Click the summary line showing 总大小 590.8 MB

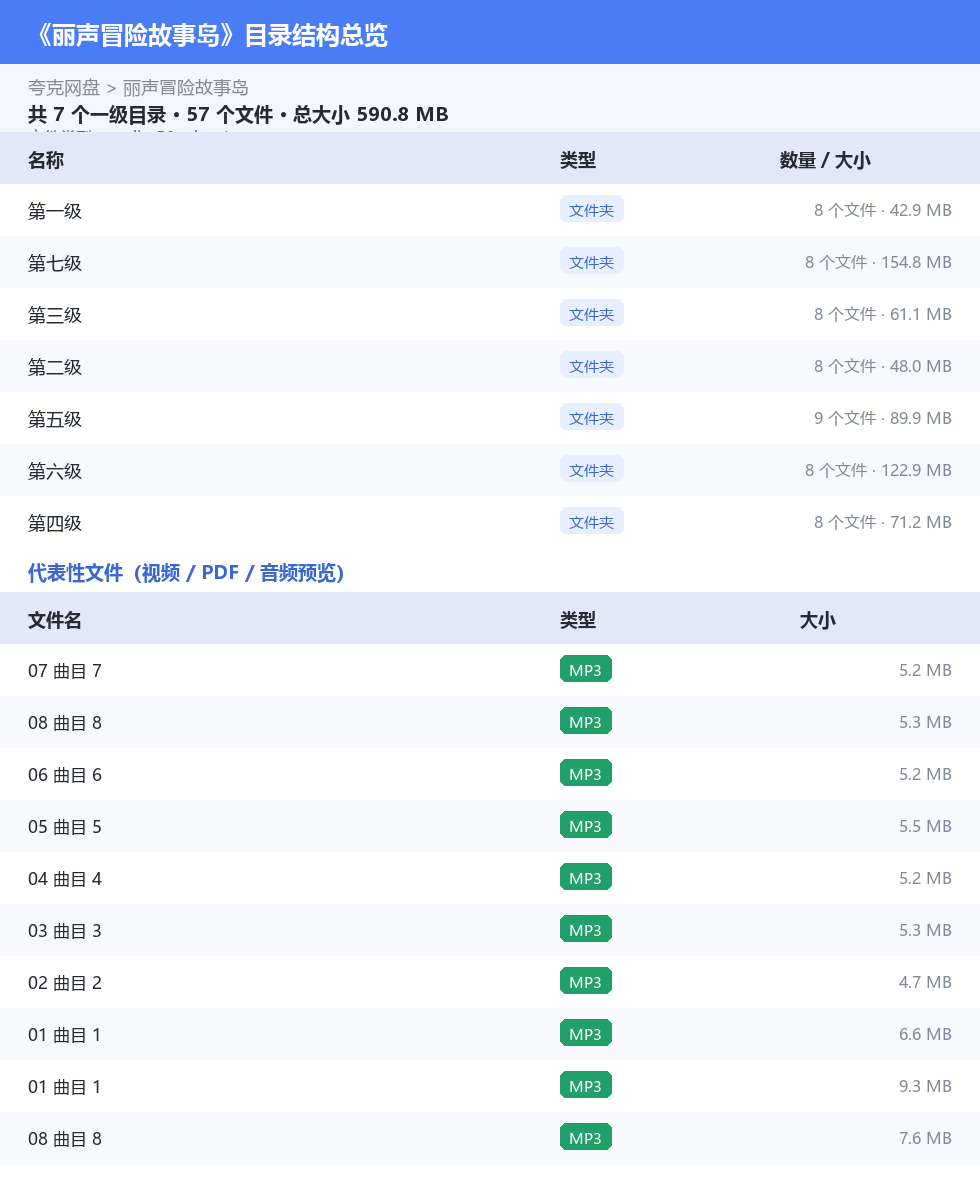click(x=238, y=114)
